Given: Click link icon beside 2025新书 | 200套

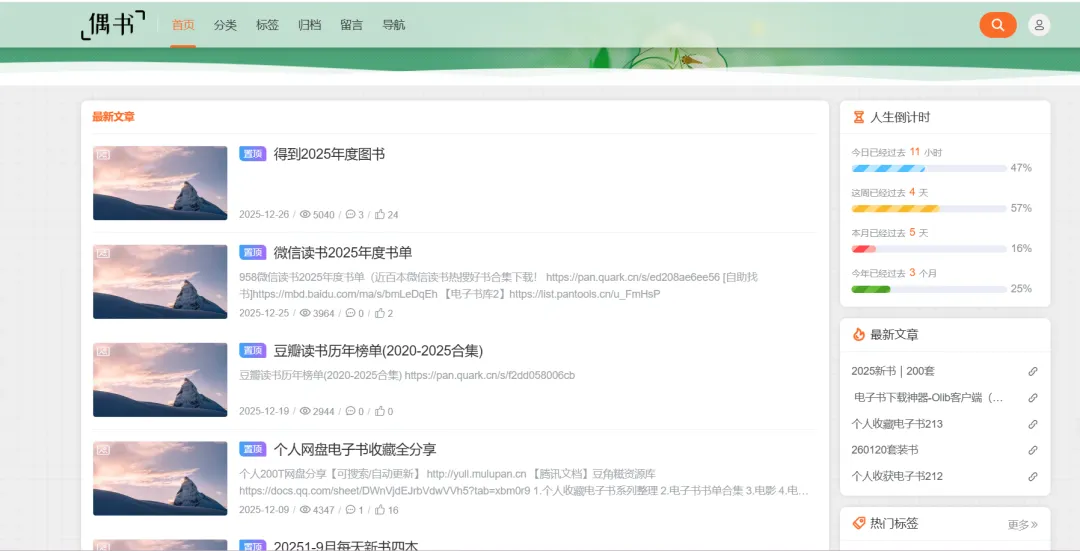Looking at the screenshot, I should 1032,371.
